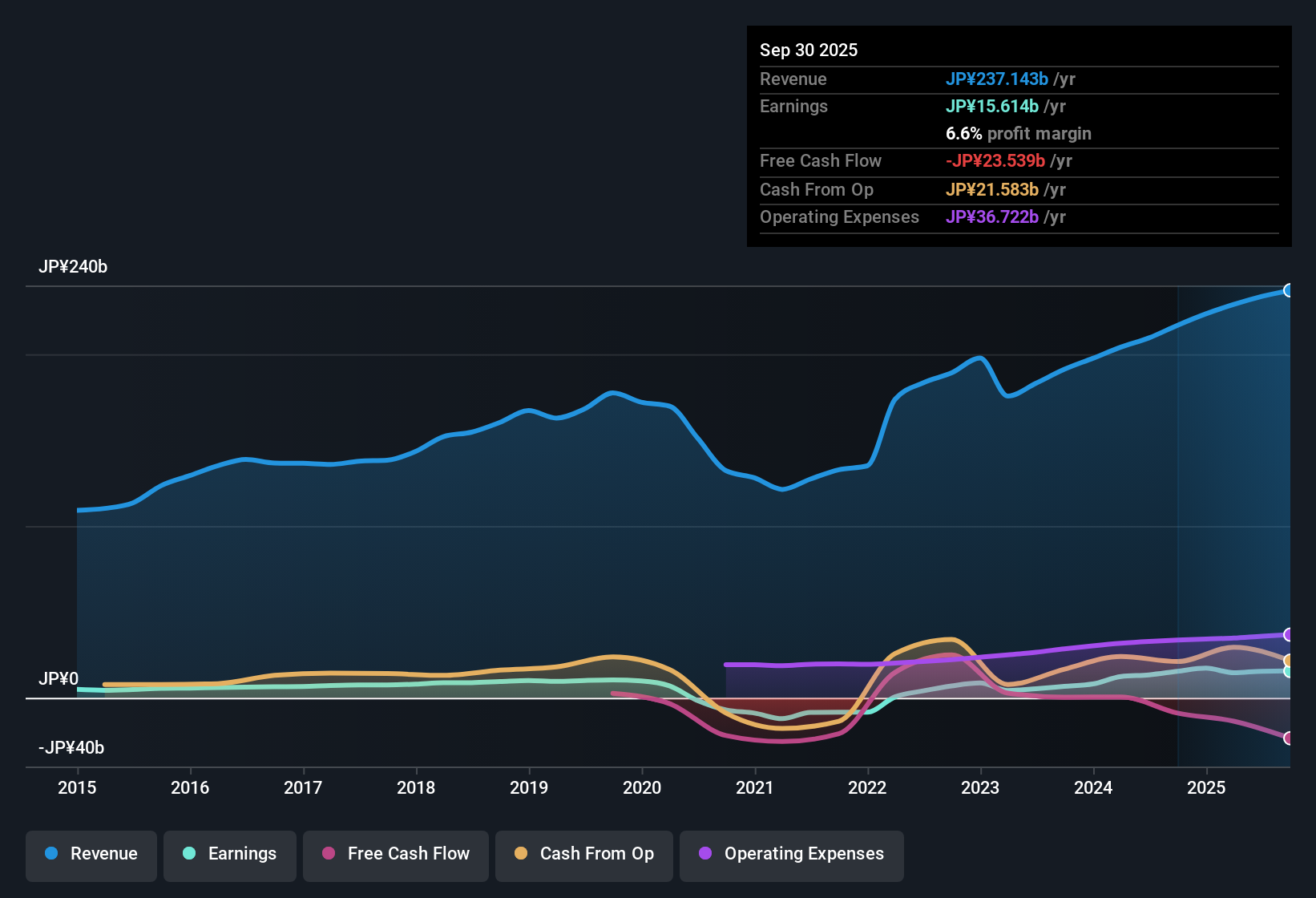
Task: Click the purple Operating Expenses color dot
Action: click(704, 854)
